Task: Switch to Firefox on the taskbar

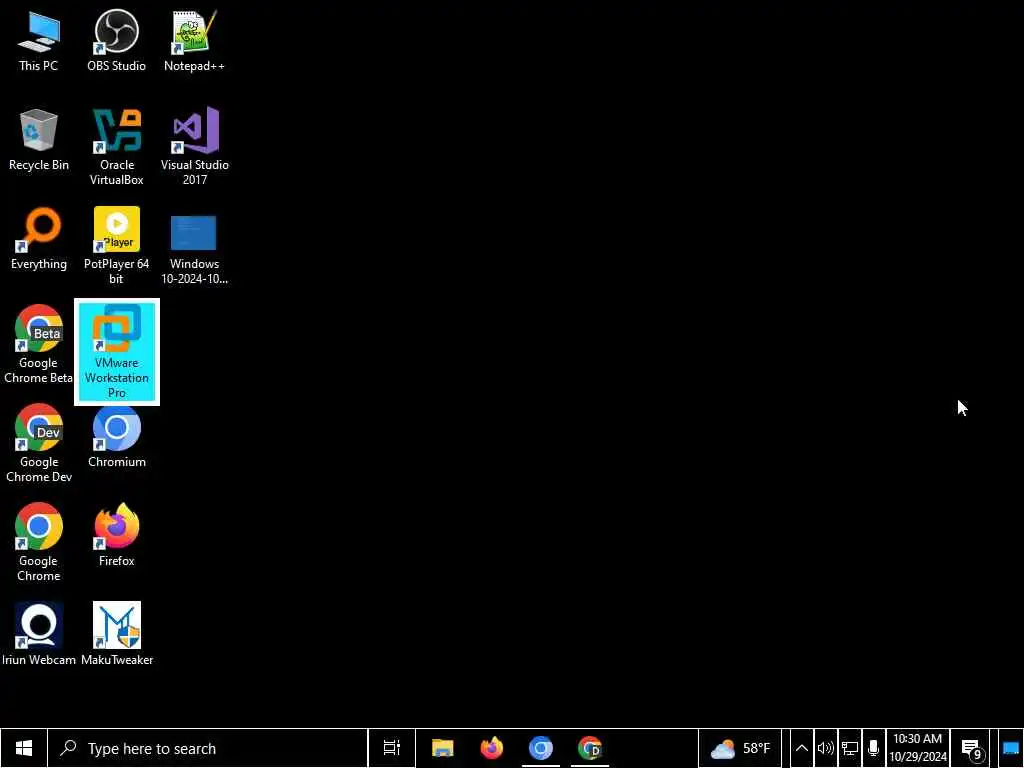Action: pos(492,748)
